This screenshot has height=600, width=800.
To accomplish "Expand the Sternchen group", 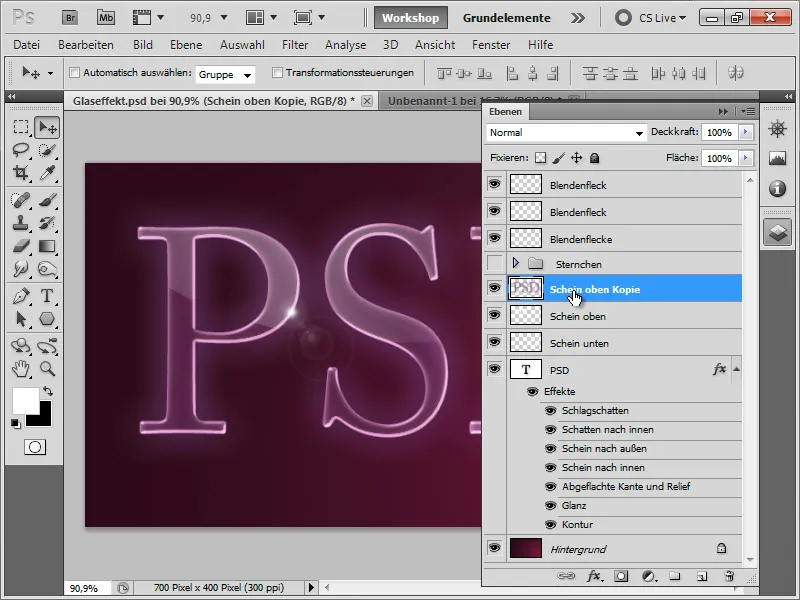I will pyautogui.click(x=515, y=263).
